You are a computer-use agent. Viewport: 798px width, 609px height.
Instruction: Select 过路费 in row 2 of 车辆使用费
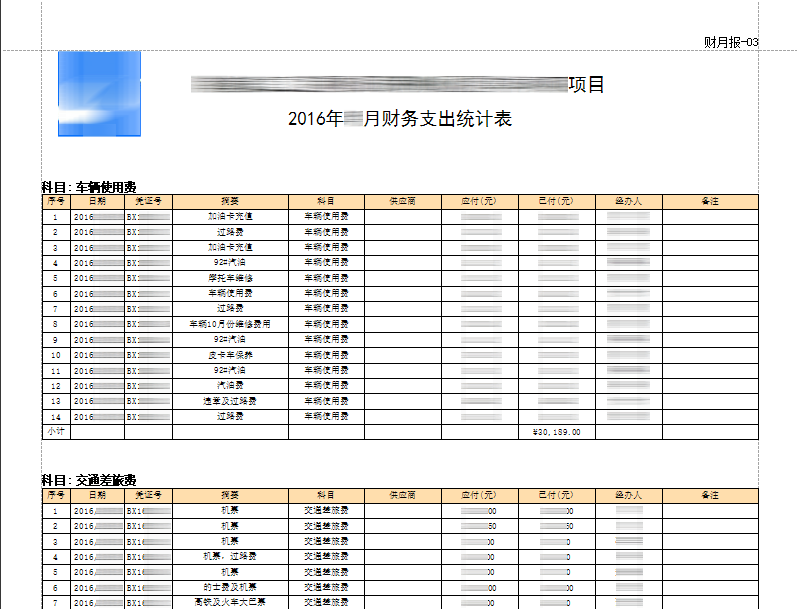point(230,232)
